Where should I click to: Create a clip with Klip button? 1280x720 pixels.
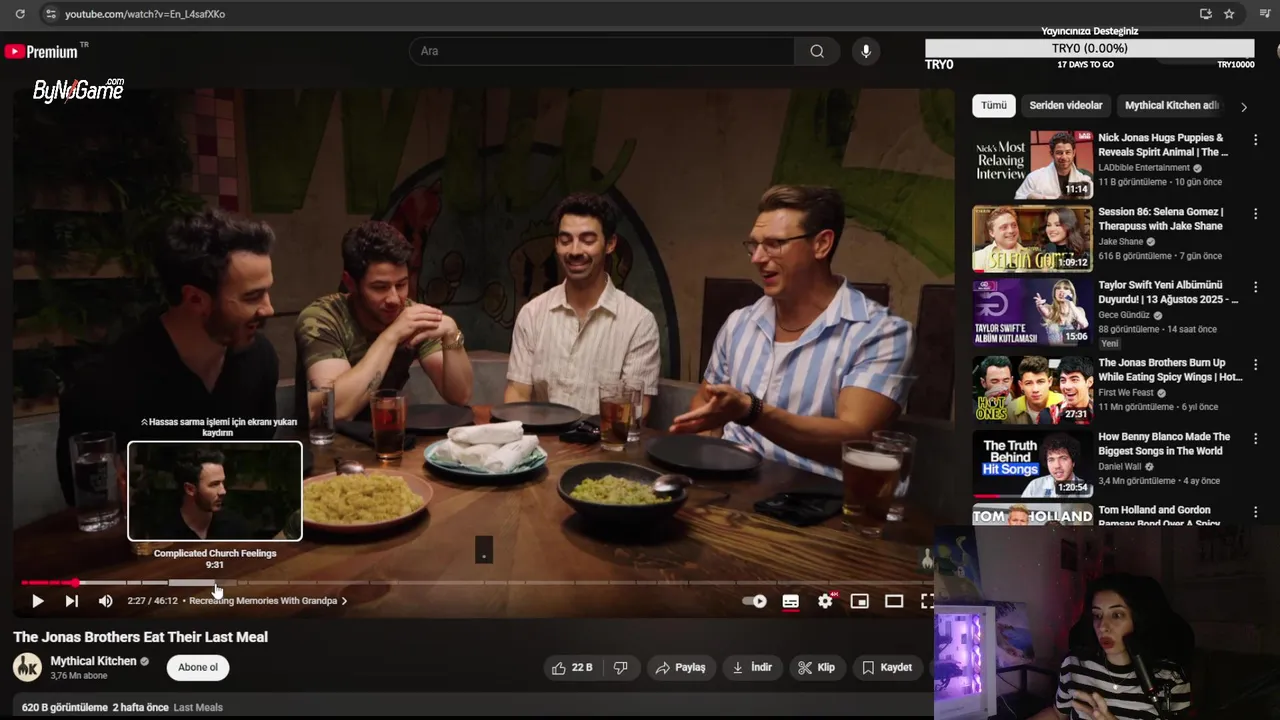pyautogui.click(x=816, y=667)
